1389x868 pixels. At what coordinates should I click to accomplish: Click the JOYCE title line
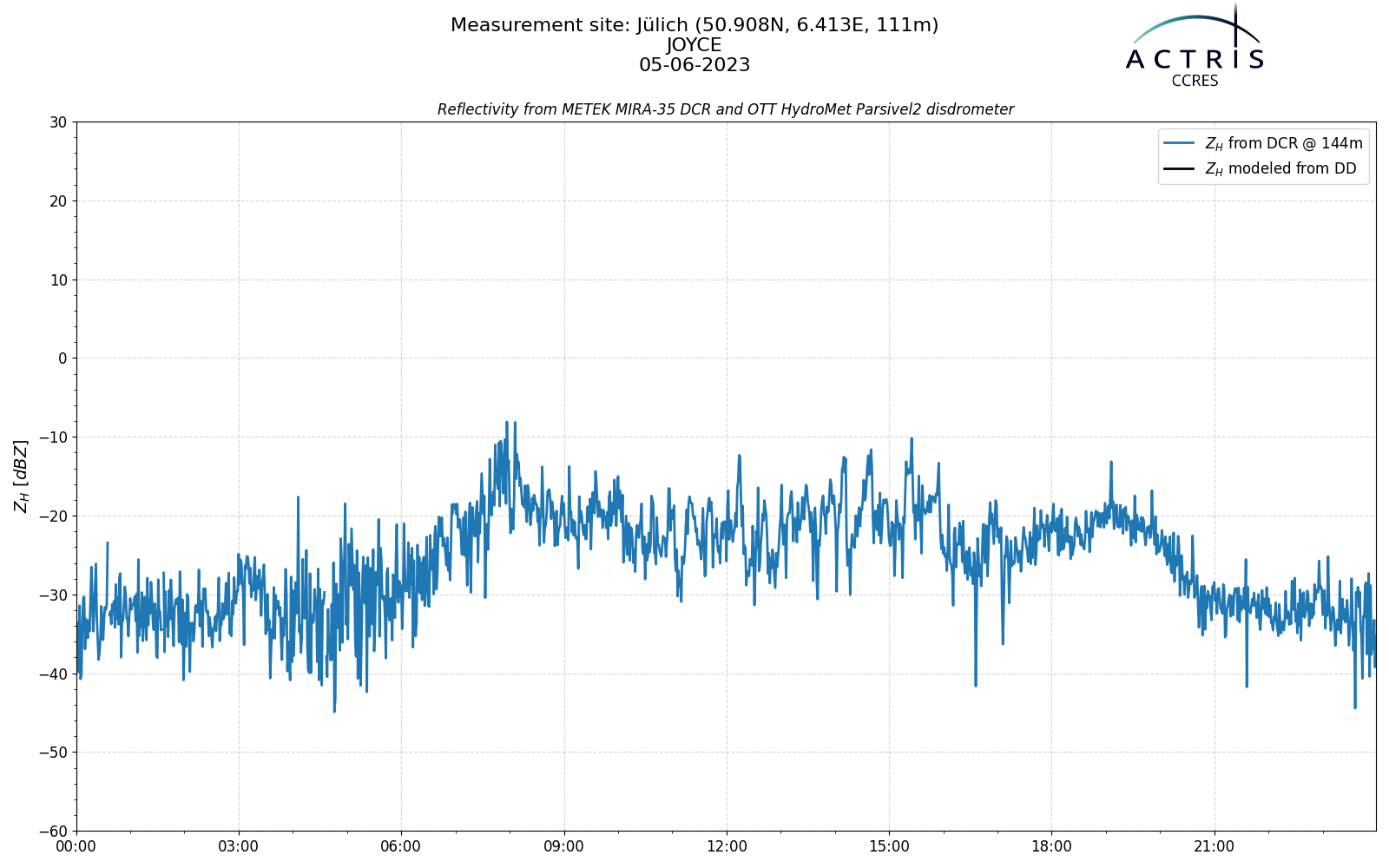(694, 45)
